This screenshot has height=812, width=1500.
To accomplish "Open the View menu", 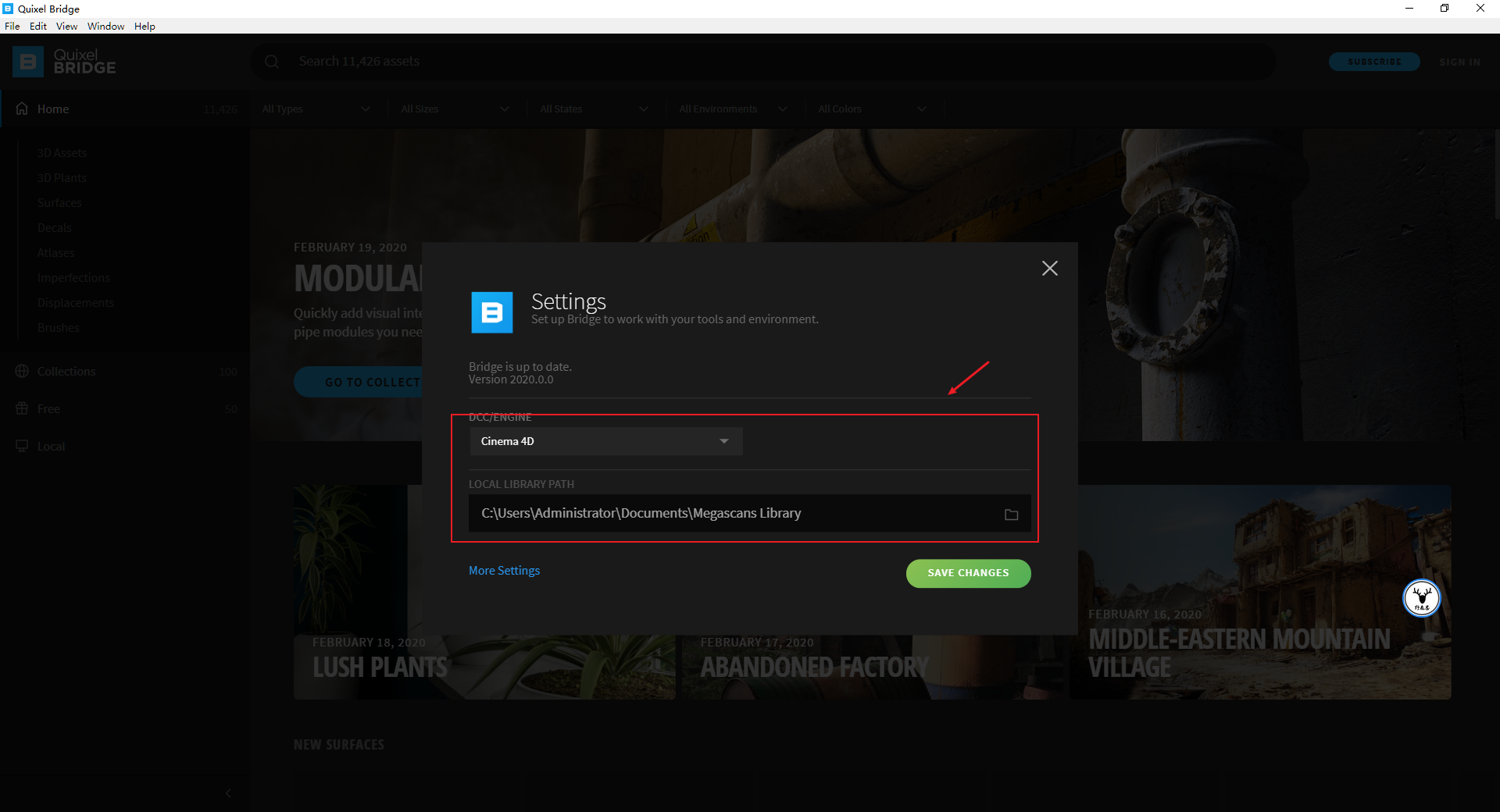I will point(67,26).
